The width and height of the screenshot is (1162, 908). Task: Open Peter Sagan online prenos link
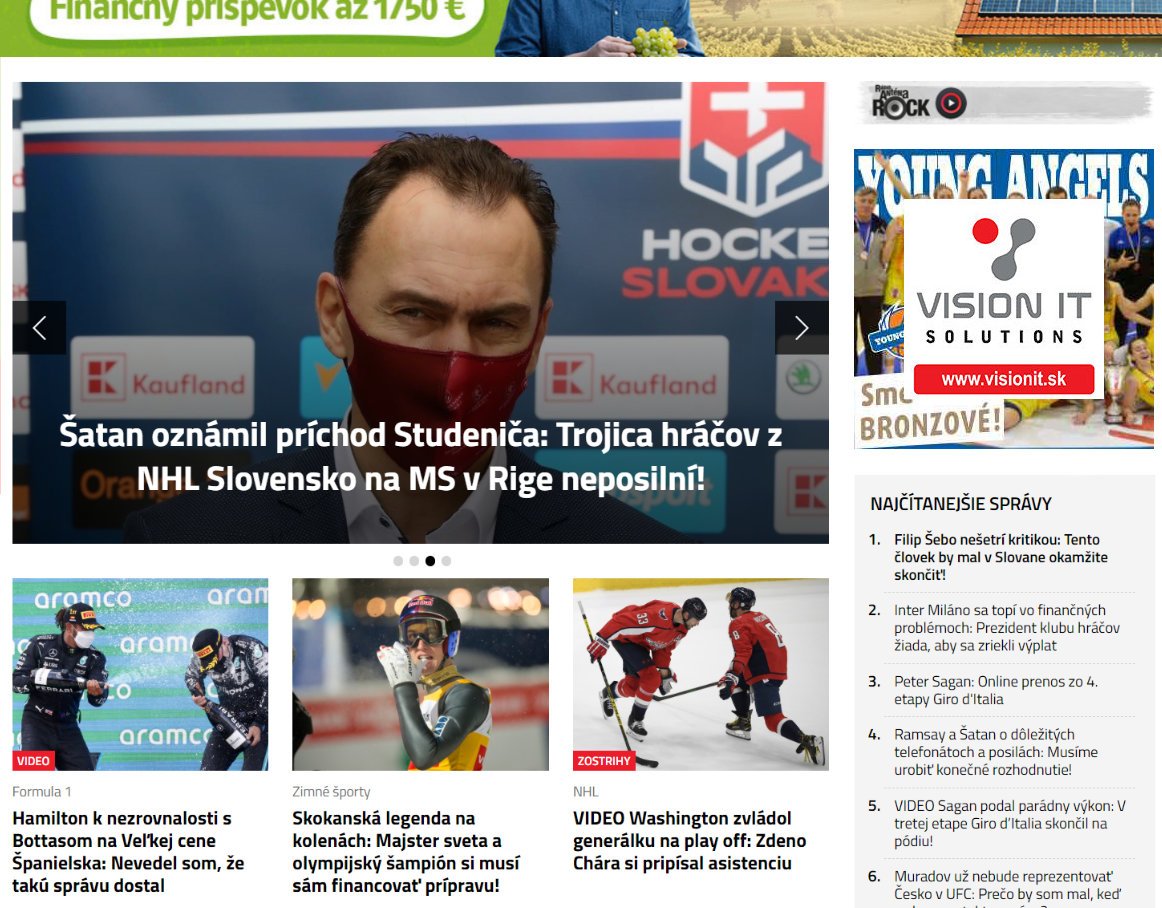[995, 690]
